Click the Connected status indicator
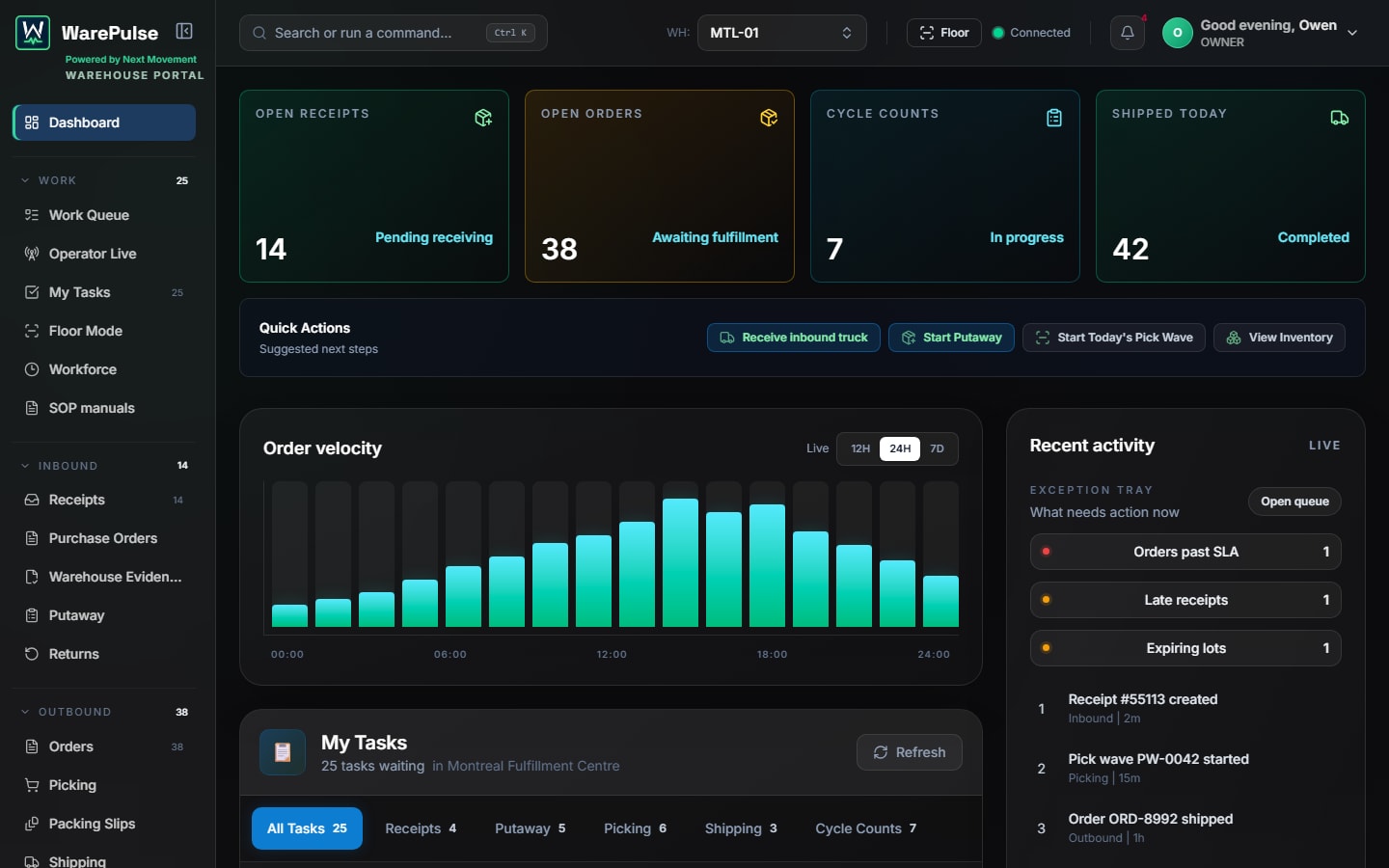 1031,33
